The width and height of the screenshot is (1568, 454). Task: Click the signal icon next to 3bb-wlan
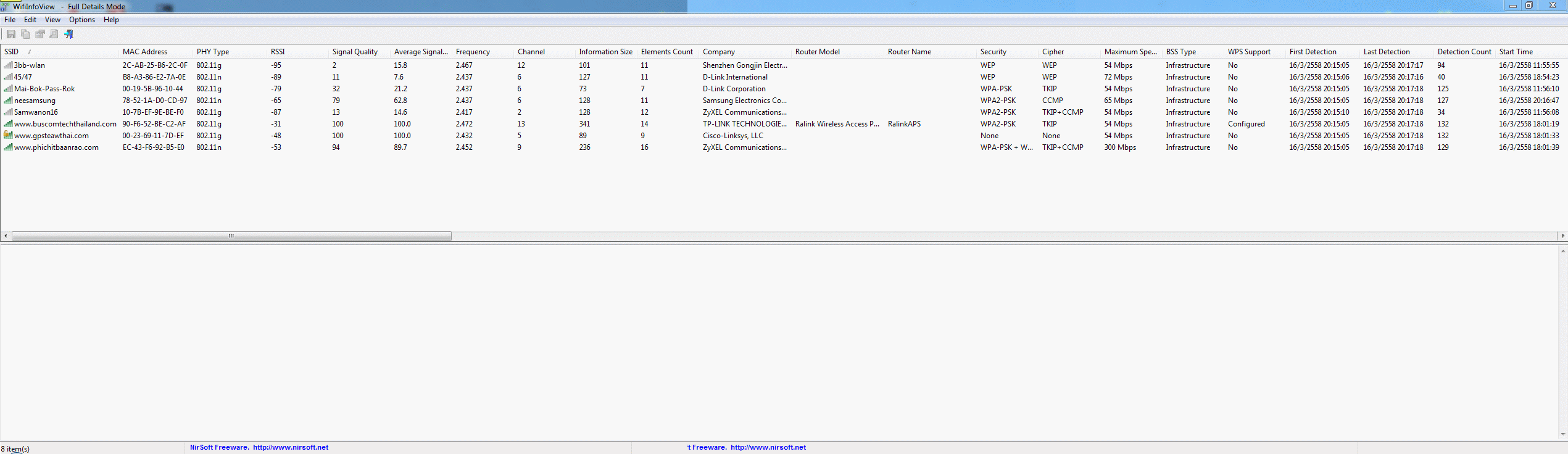point(8,65)
